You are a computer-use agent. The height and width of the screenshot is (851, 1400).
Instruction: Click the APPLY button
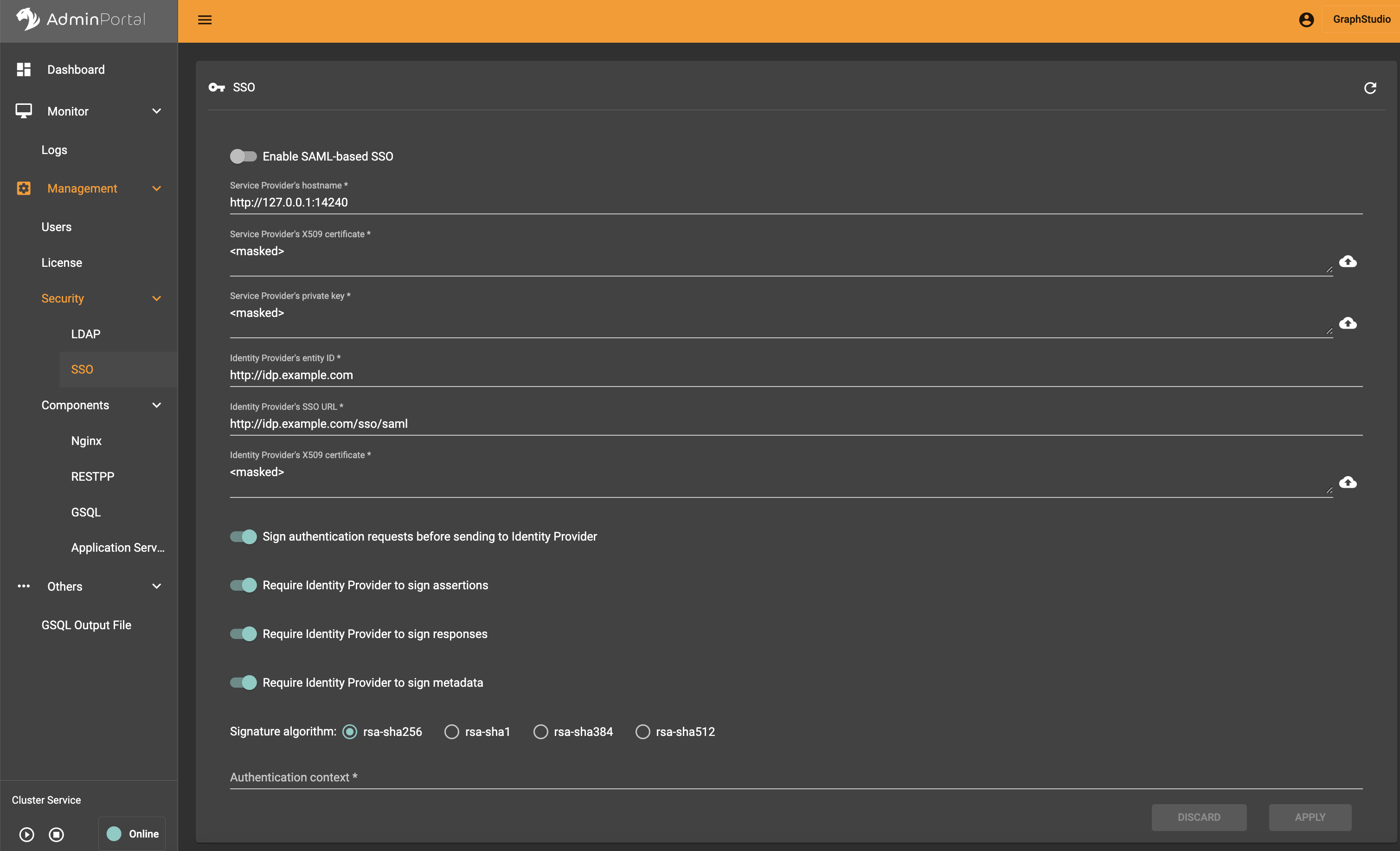pyautogui.click(x=1310, y=817)
